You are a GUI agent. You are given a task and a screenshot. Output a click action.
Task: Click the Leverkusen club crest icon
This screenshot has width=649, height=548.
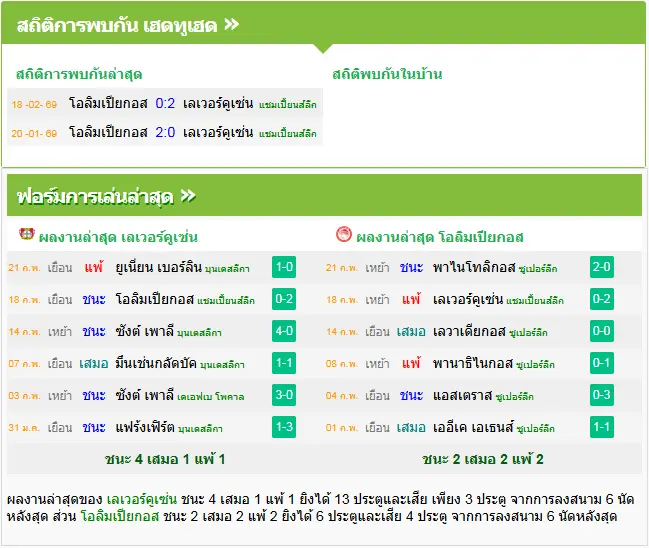[26, 235]
